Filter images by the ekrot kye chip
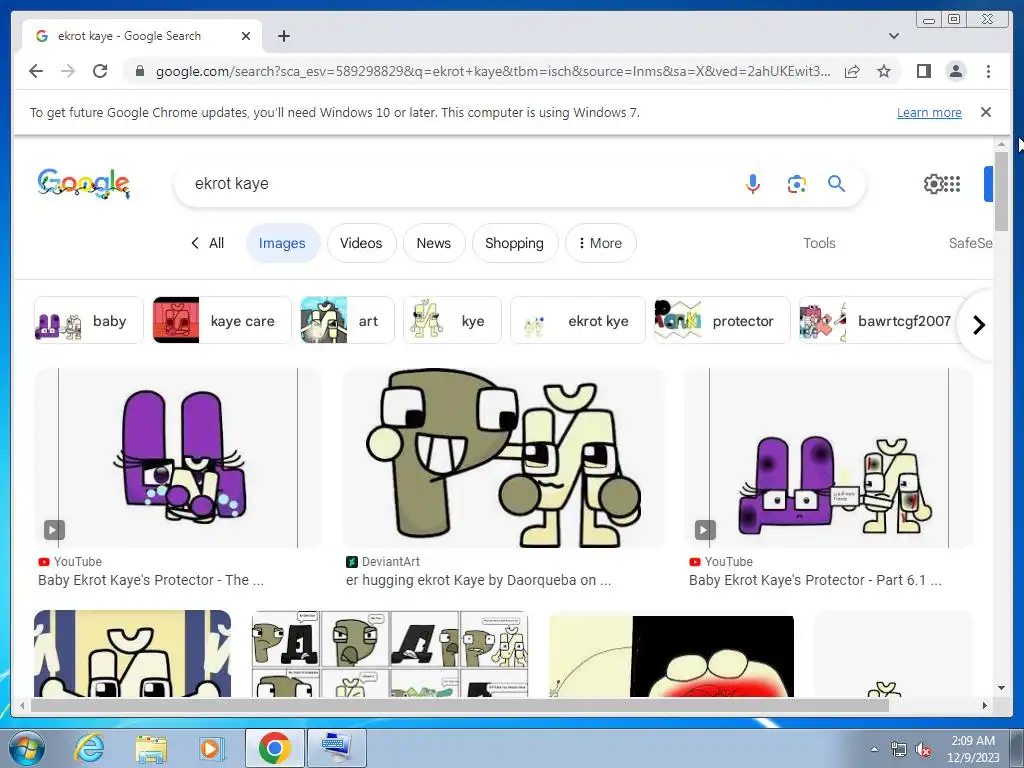The width and height of the screenshot is (1024, 768). (x=577, y=320)
